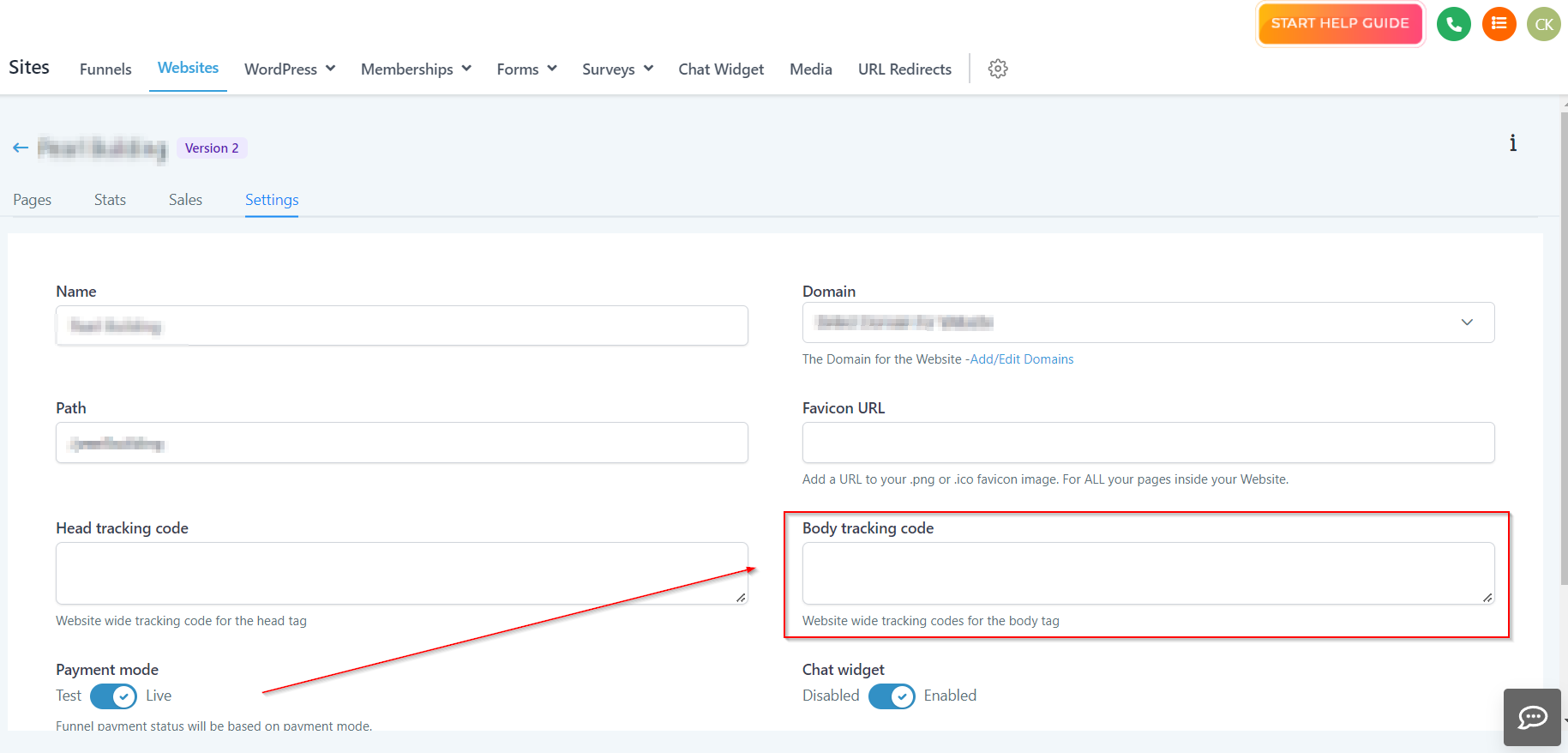Click Start Help Guide button
Image resolution: width=1568 pixels, height=753 pixels.
click(x=1339, y=24)
